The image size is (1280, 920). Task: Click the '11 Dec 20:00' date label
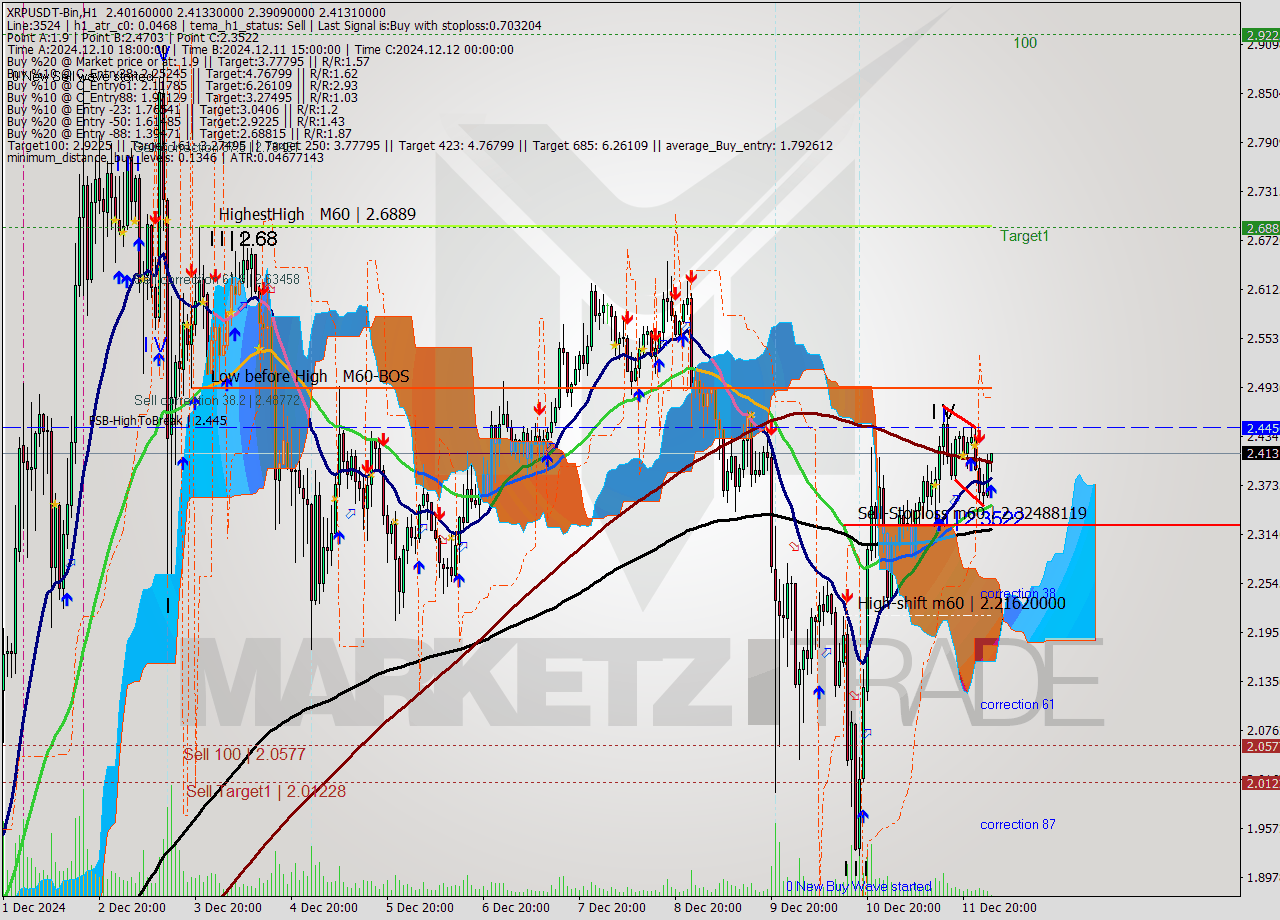point(999,908)
